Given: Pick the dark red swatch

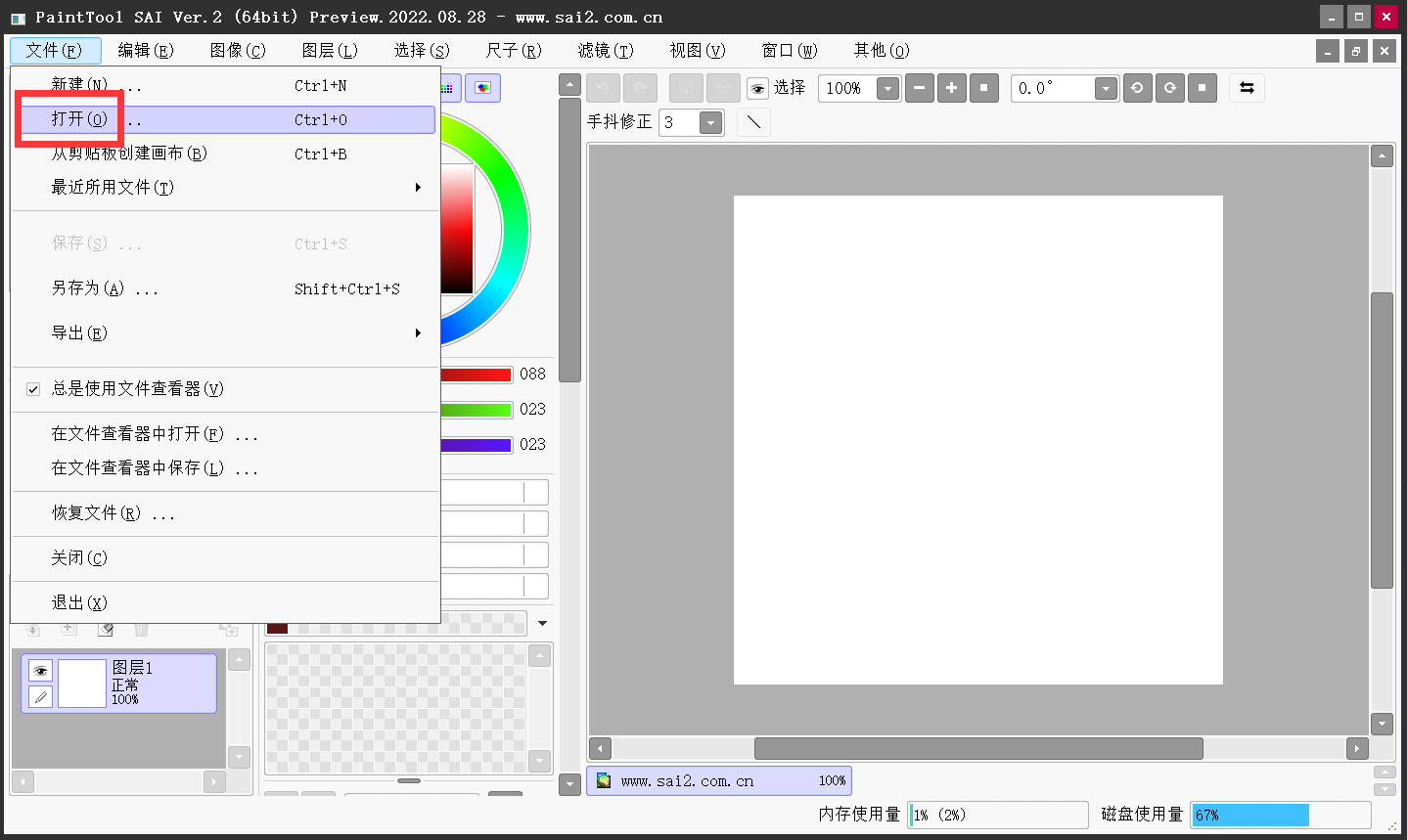Looking at the screenshot, I should pyautogui.click(x=277, y=627).
